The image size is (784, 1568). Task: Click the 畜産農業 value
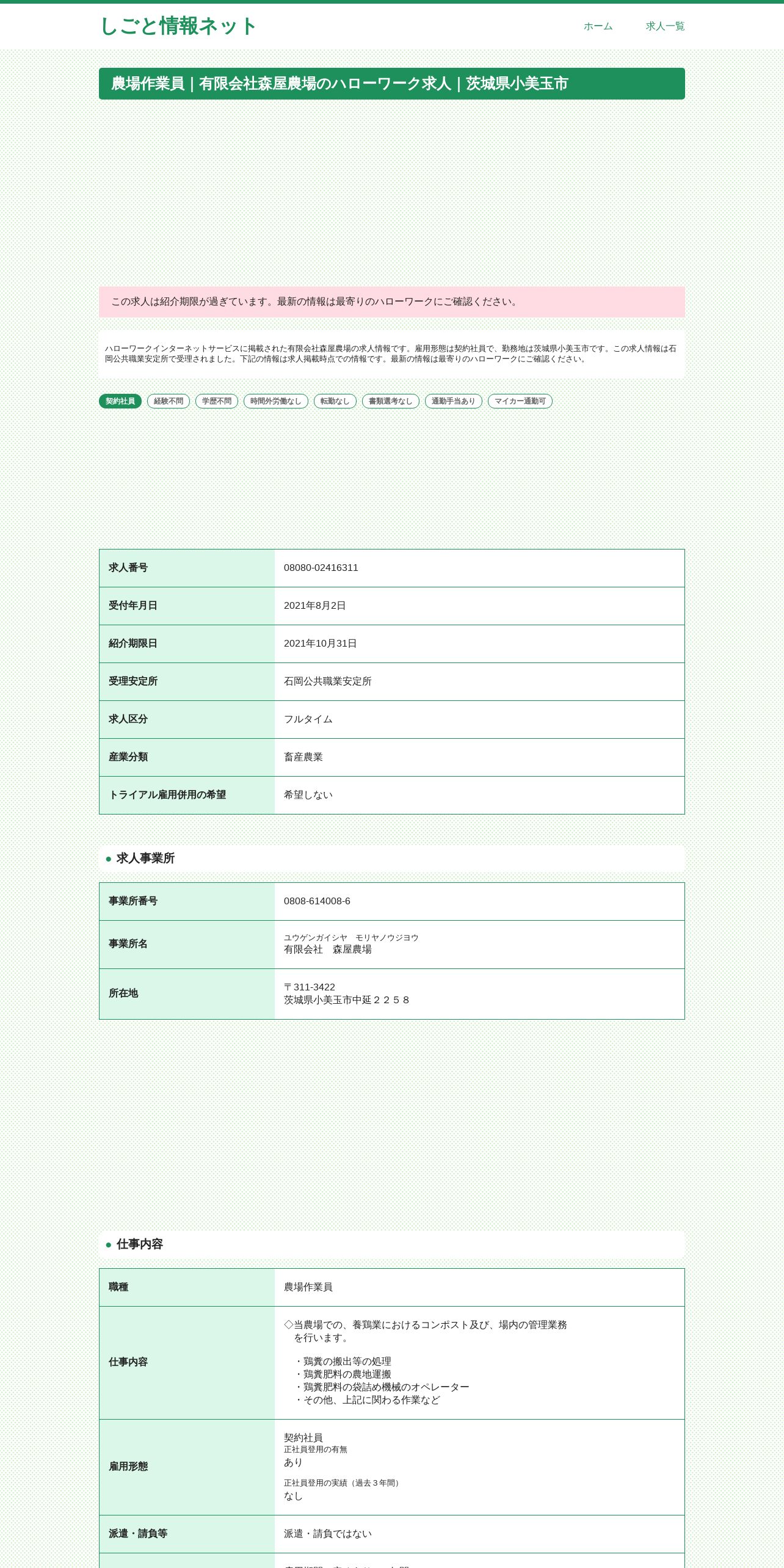coord(303,757)
